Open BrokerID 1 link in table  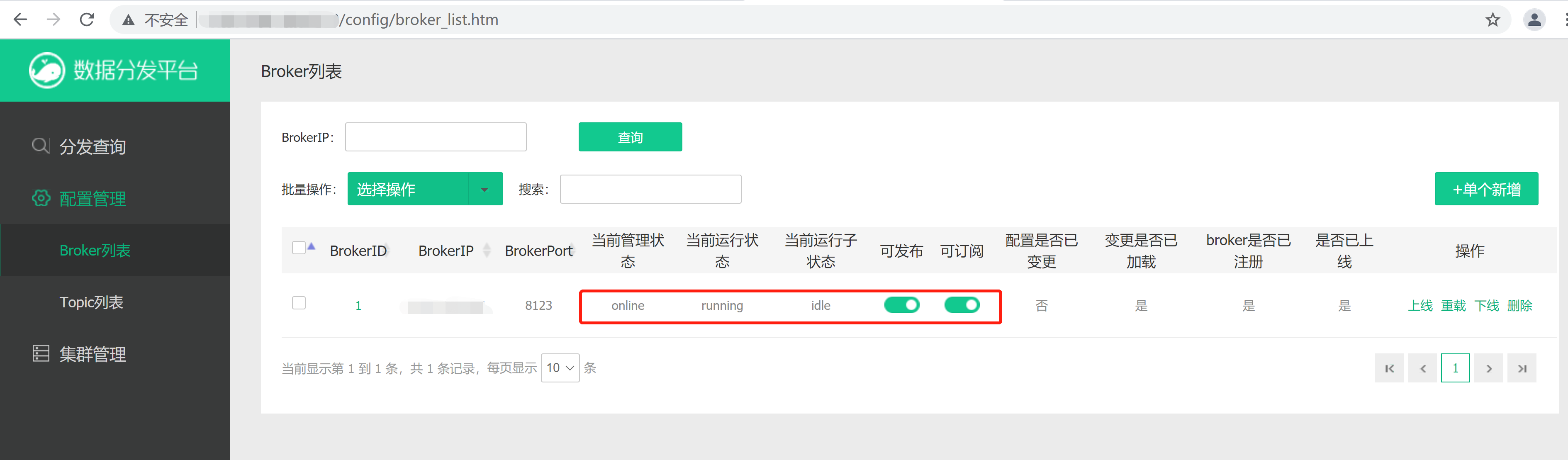(x=358, y=305)
